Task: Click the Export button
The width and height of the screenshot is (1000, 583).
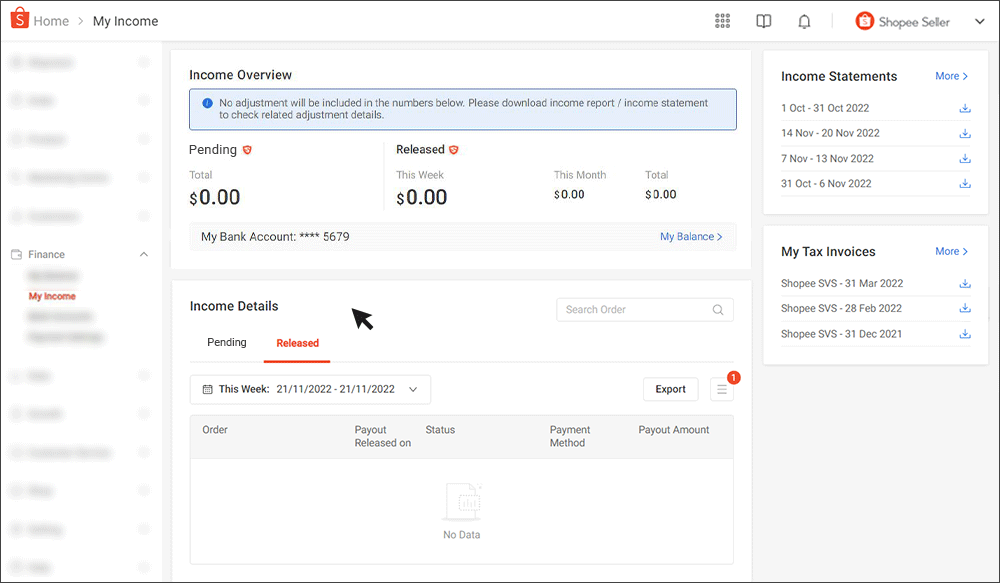Action: pyautogui.click(x=670, y=389)
